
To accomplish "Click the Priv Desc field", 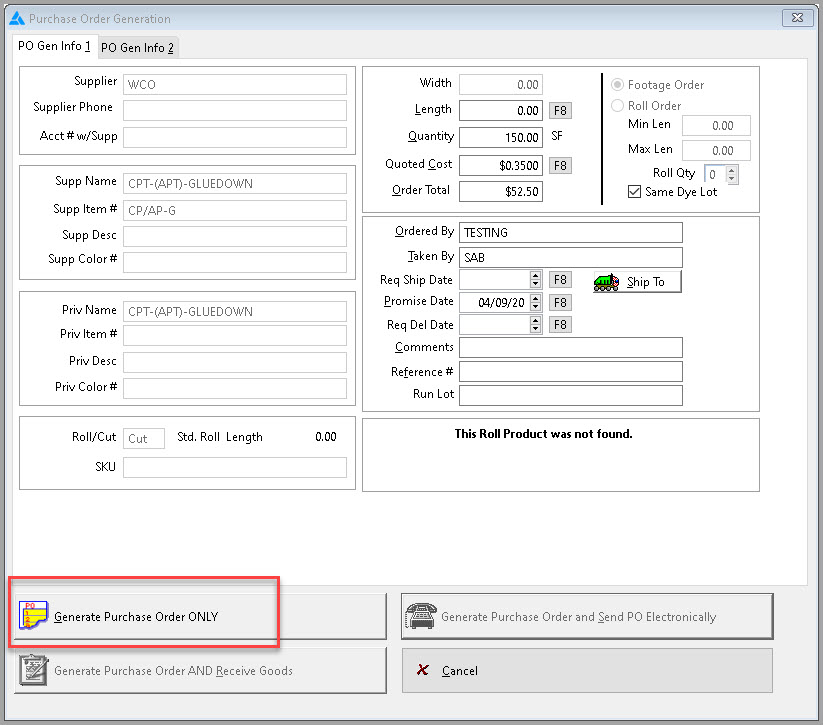I will (235, 362).
